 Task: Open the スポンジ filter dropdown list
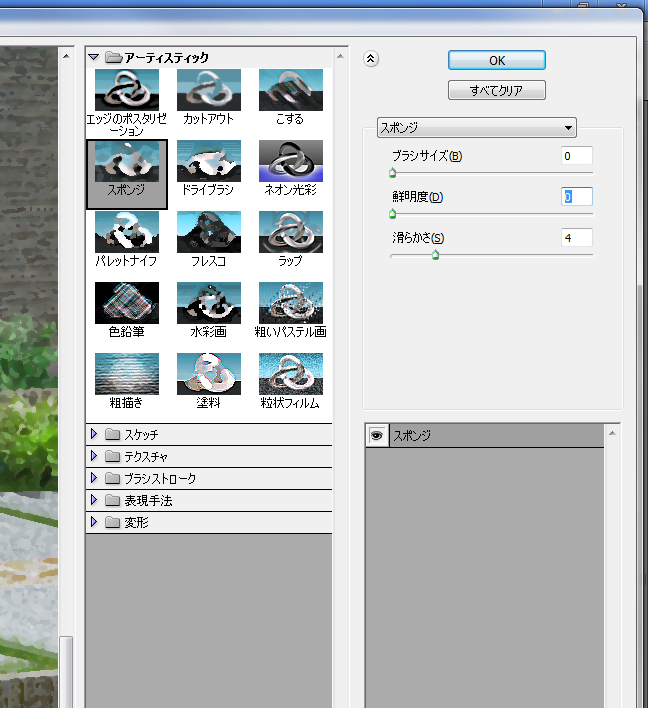tap(476, 128)
